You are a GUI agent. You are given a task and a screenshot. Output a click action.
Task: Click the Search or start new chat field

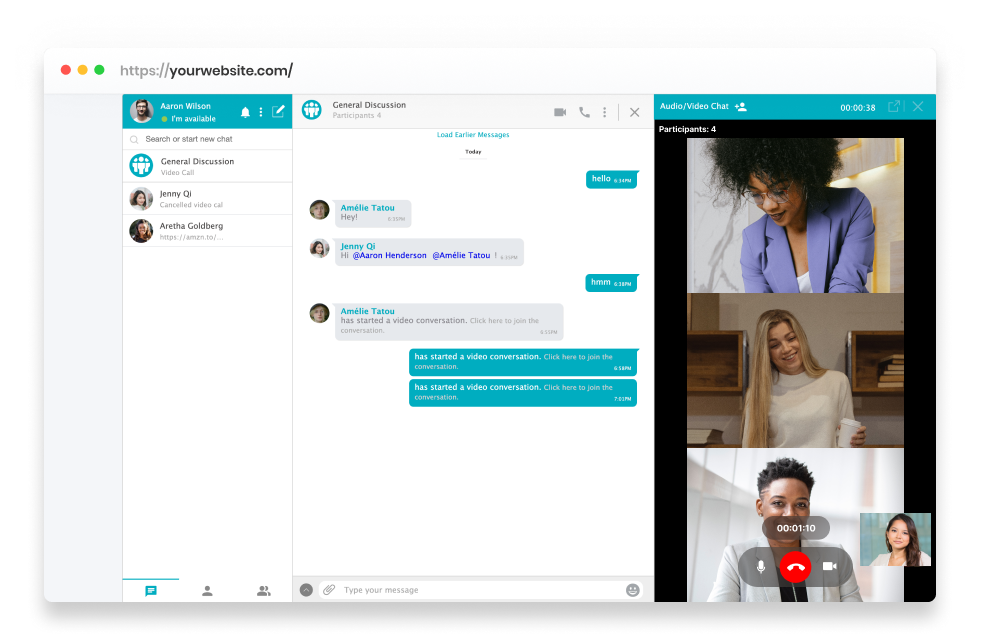tap(207, 139)
